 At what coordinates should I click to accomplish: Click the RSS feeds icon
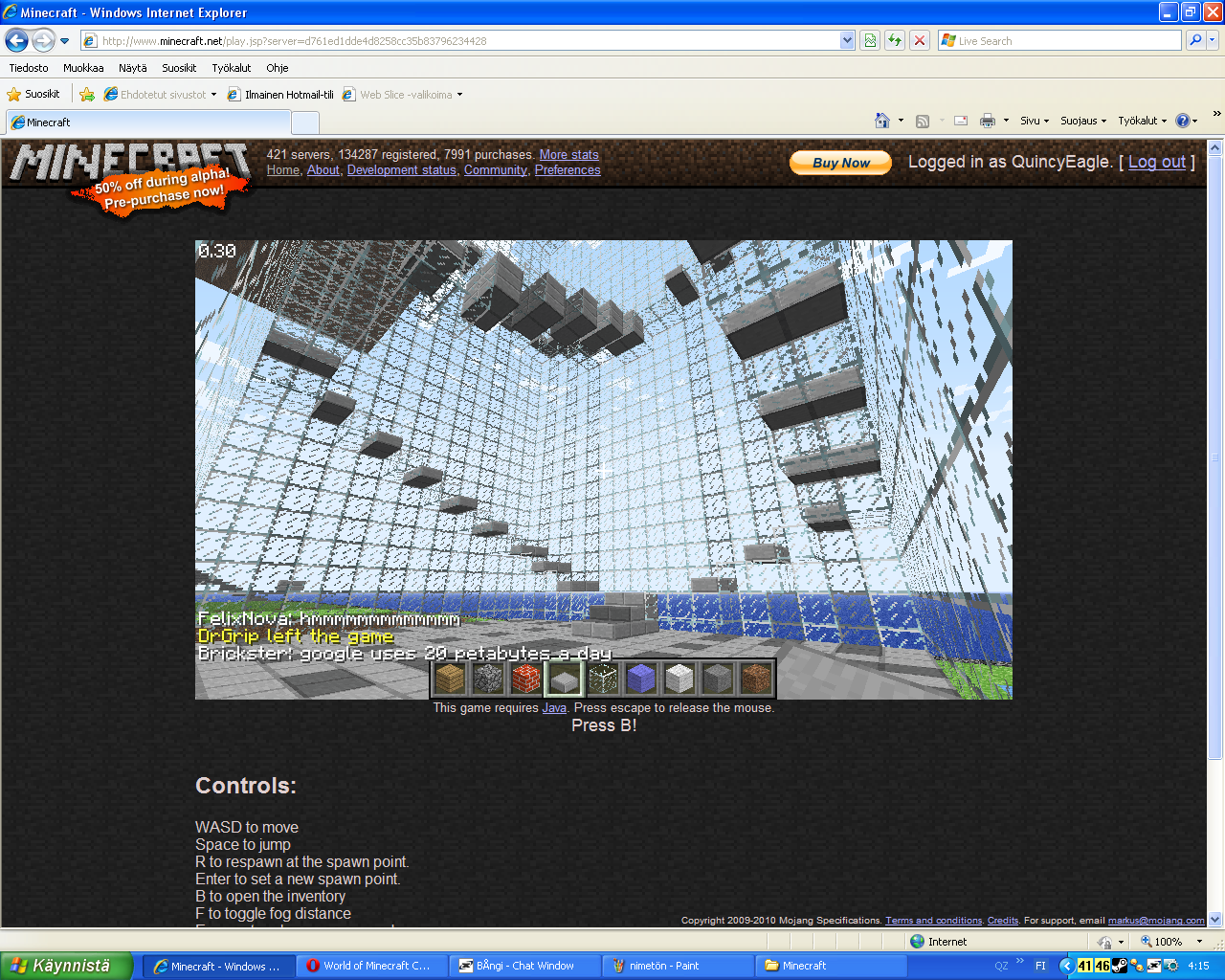point(923,121)
